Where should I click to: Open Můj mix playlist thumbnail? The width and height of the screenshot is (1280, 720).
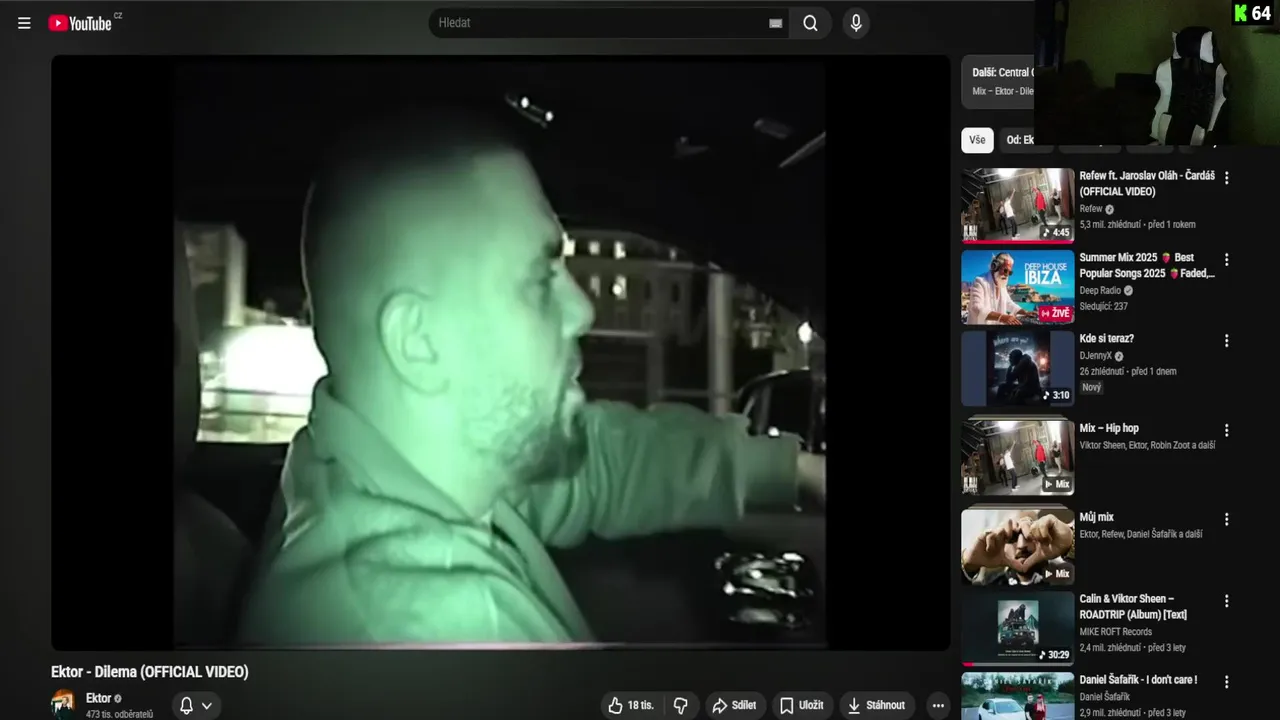1018,546
